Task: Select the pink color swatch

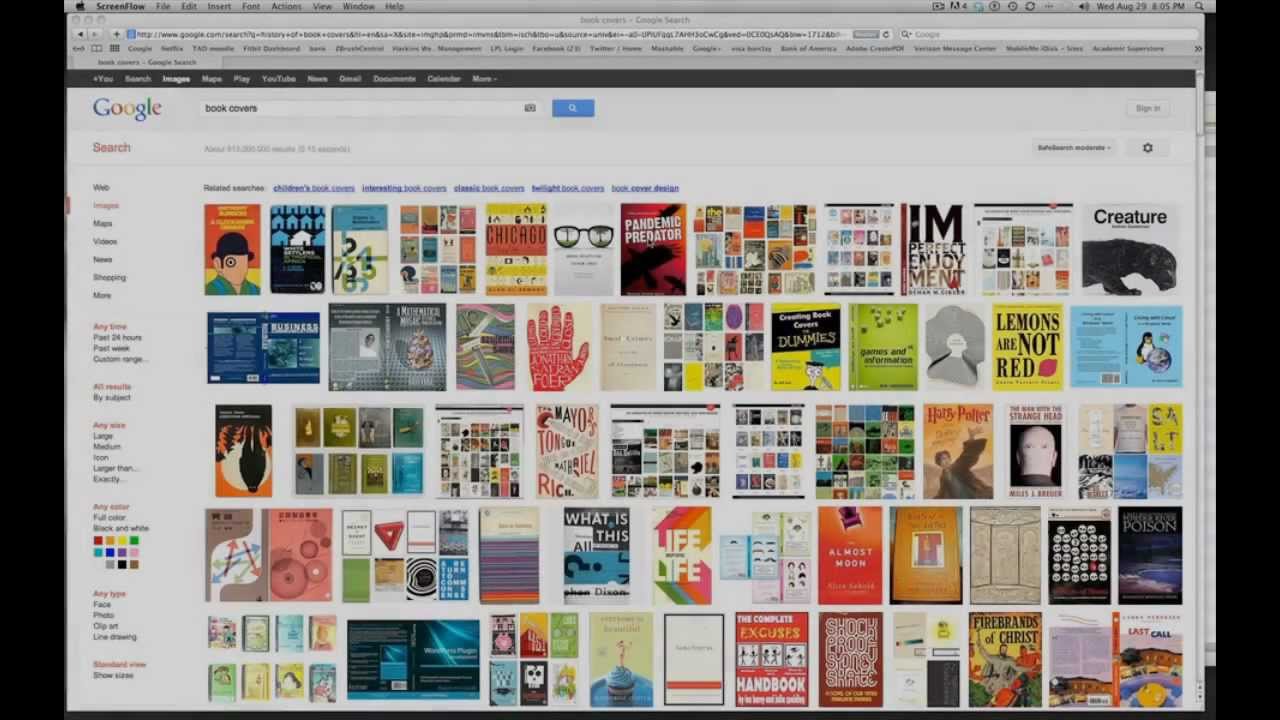Action: [134, 553]
